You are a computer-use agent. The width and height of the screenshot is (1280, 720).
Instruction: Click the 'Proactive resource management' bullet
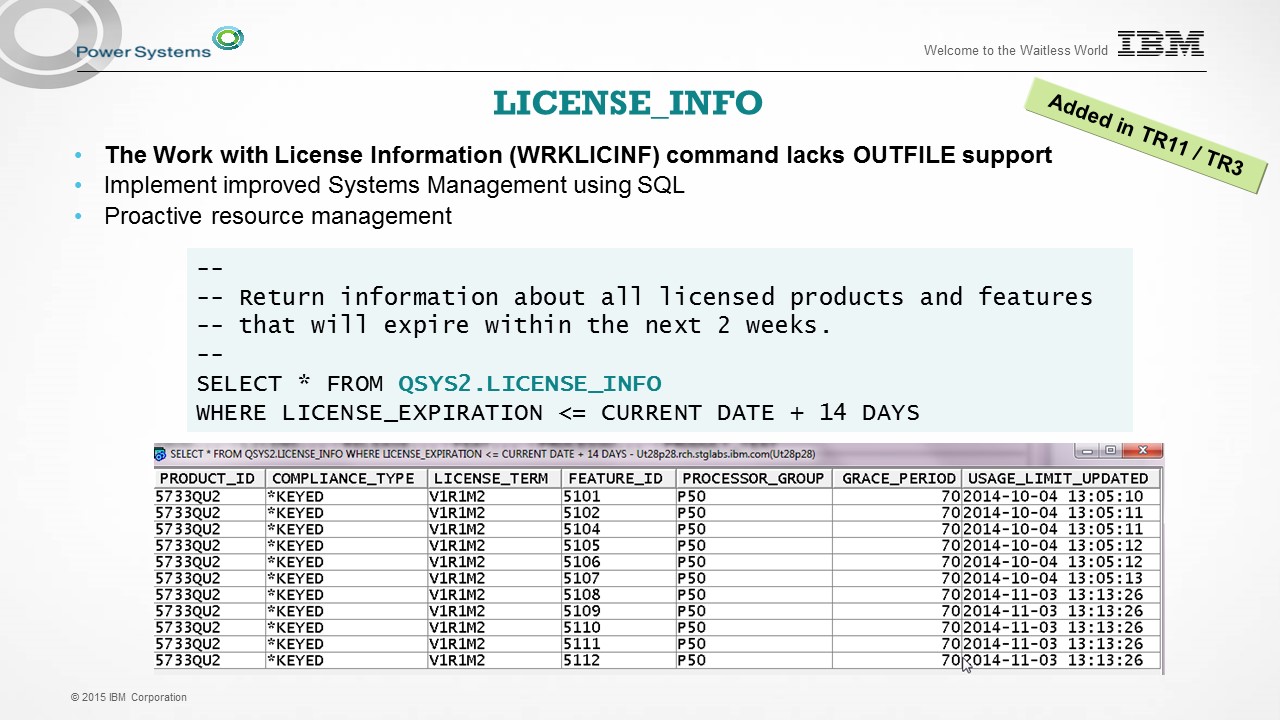tap(278, 216)
